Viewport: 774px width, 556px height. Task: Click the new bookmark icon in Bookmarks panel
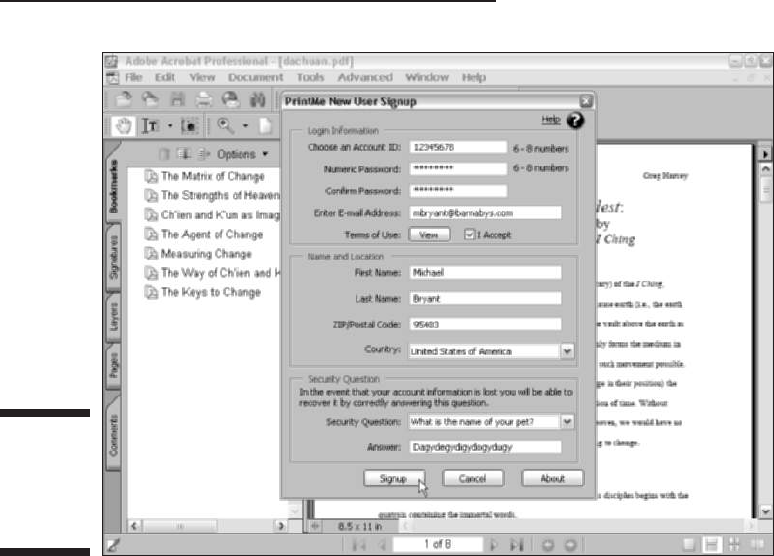[x=184, y=154]
